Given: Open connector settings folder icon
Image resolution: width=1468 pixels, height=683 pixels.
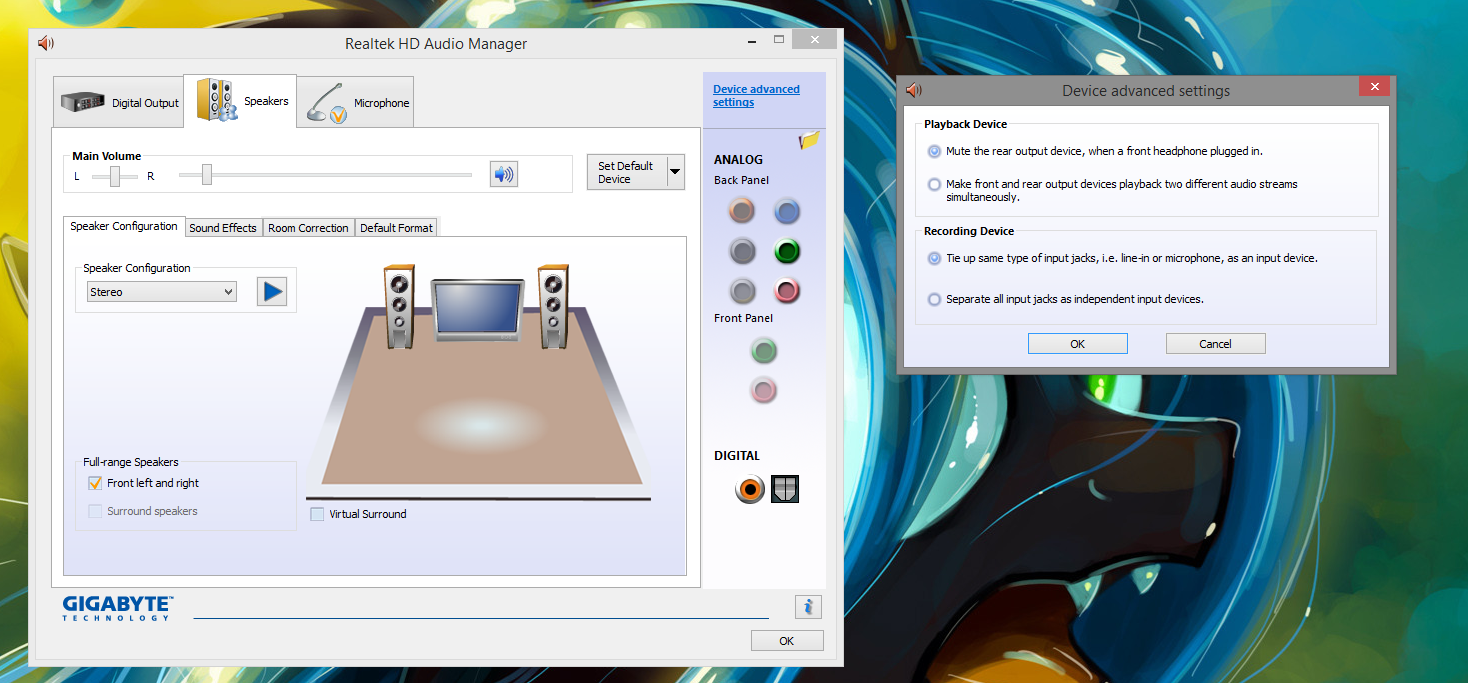Looking at the screenshot, I should (809, 140).
